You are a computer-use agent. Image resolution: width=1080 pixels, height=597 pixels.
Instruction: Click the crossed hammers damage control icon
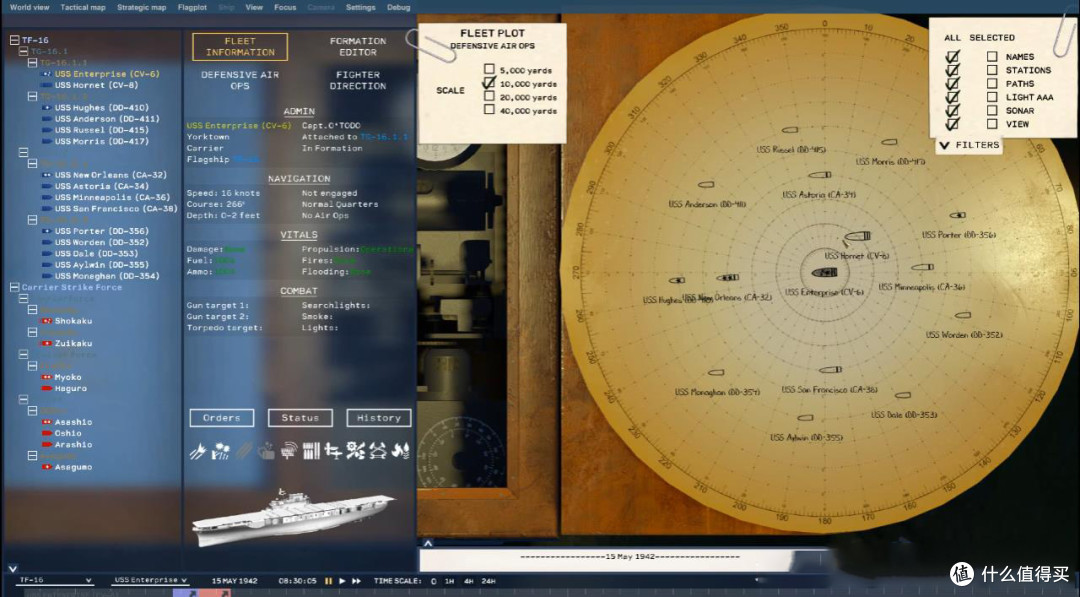pos(378,451)
